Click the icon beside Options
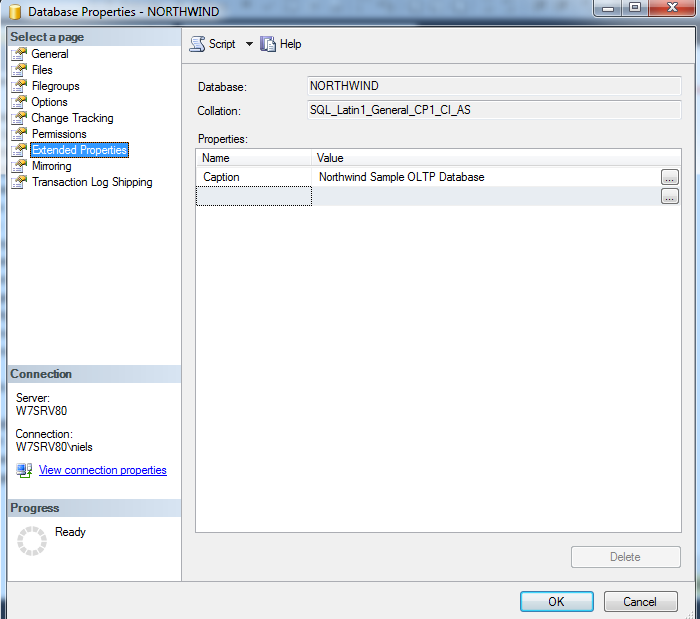The image size is (700, 619). pyautogui.click(x=19, y=102)
